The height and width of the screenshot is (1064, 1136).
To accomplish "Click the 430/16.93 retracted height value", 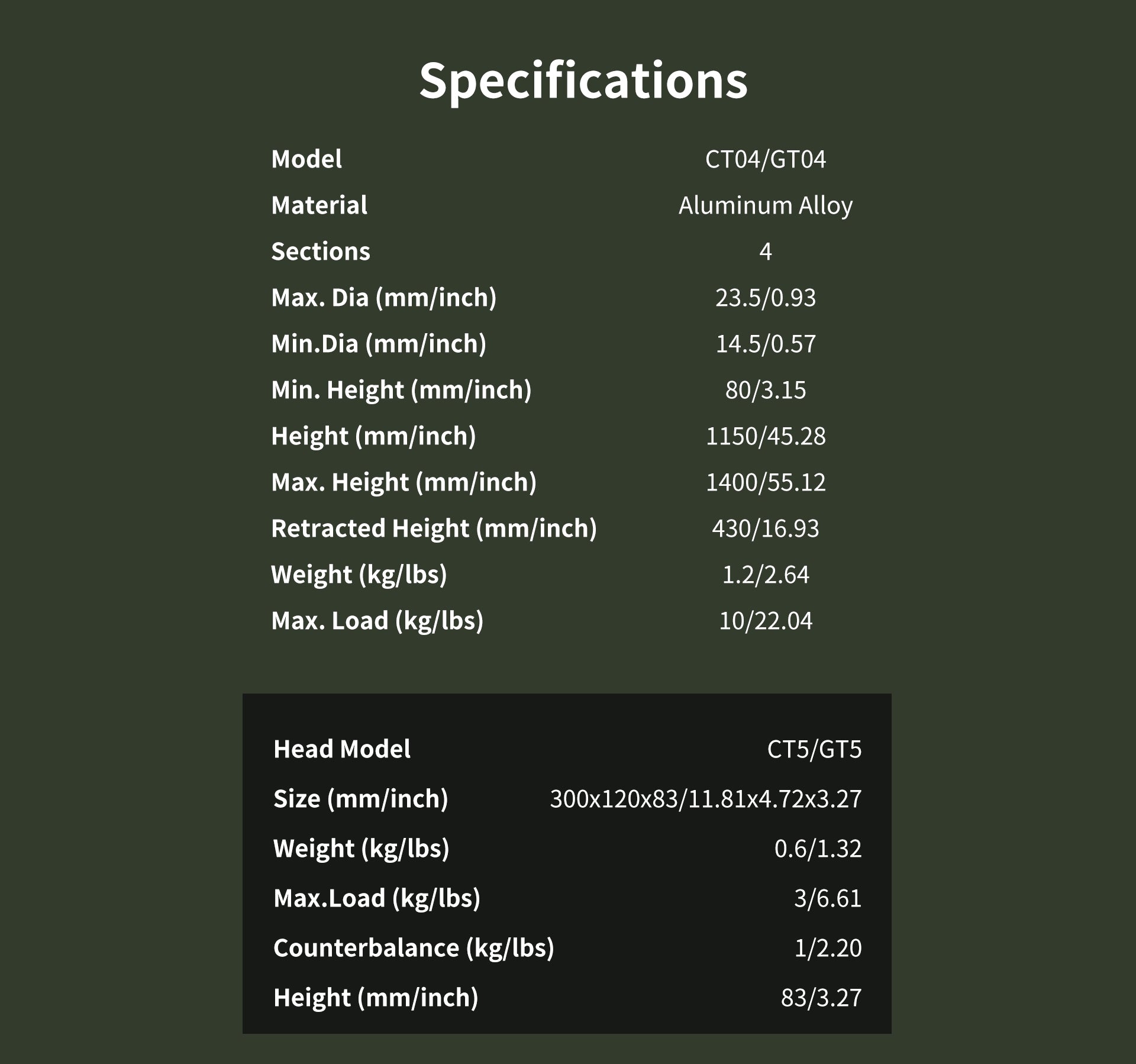I will tap(765, 528).
